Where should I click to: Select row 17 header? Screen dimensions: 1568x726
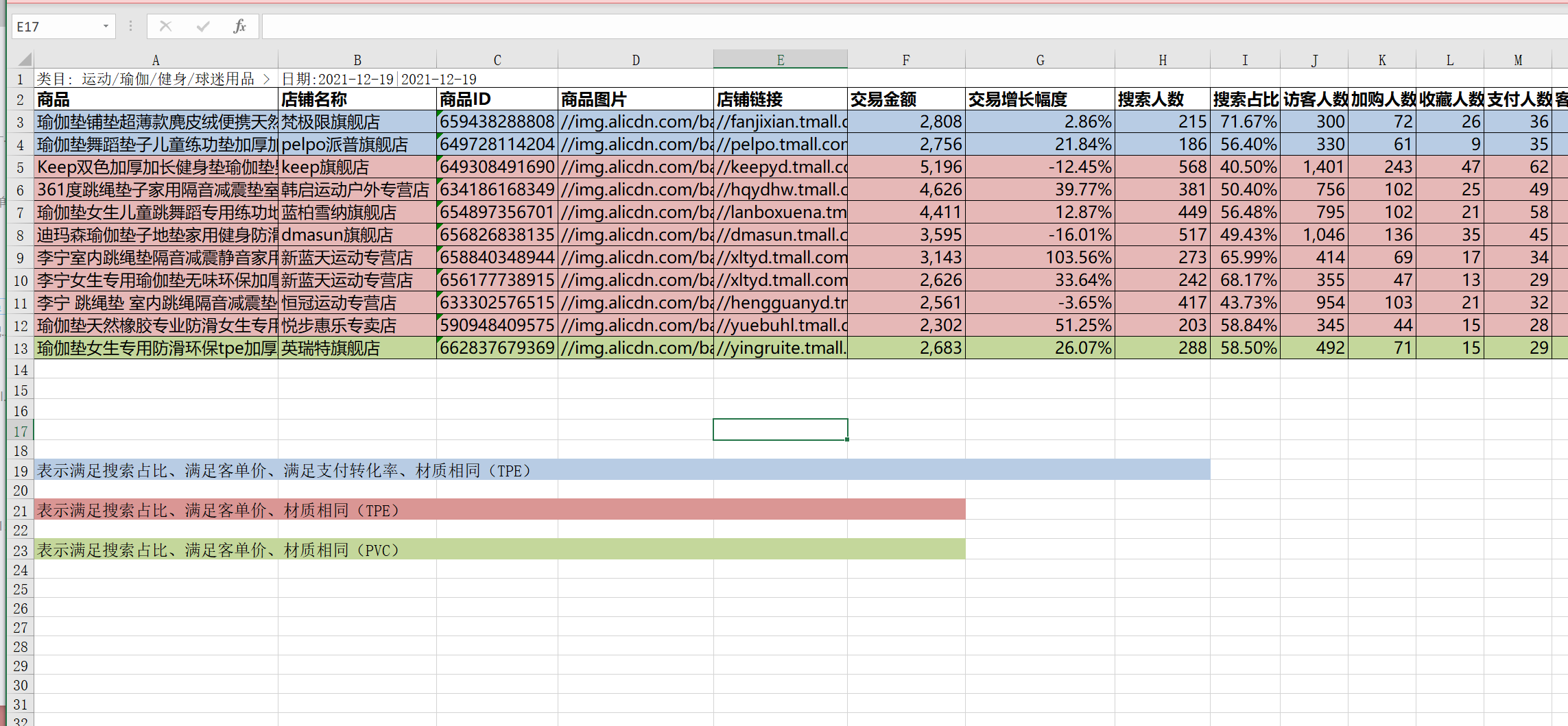tap(21, 431)
